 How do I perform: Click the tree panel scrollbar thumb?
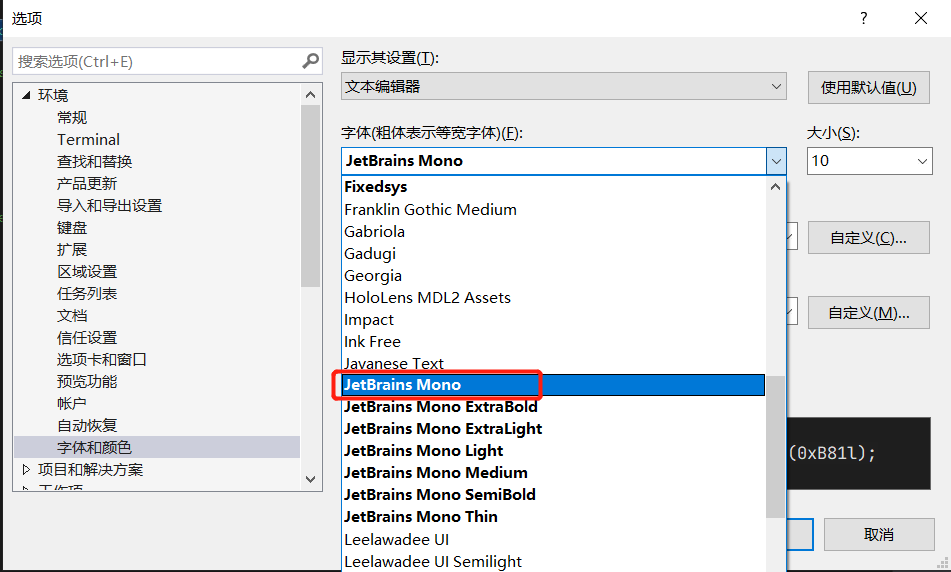point(311,196)
